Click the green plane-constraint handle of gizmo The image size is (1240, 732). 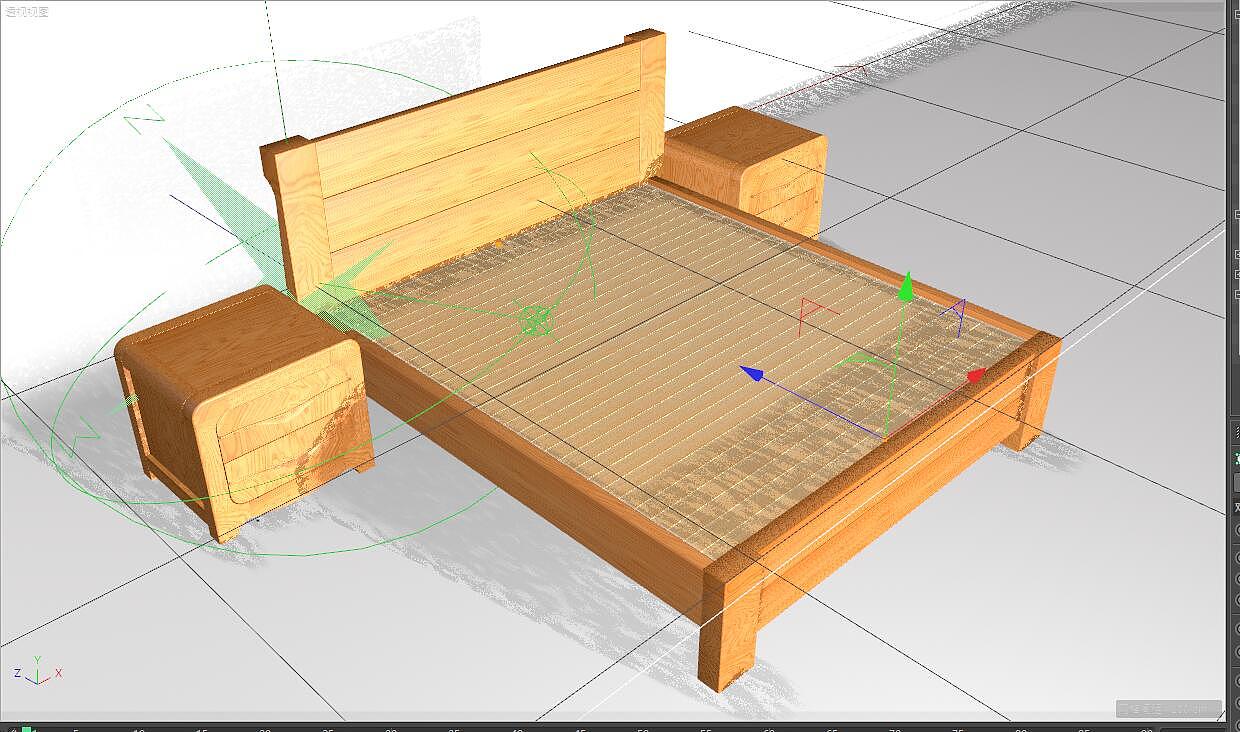[866, 361]
